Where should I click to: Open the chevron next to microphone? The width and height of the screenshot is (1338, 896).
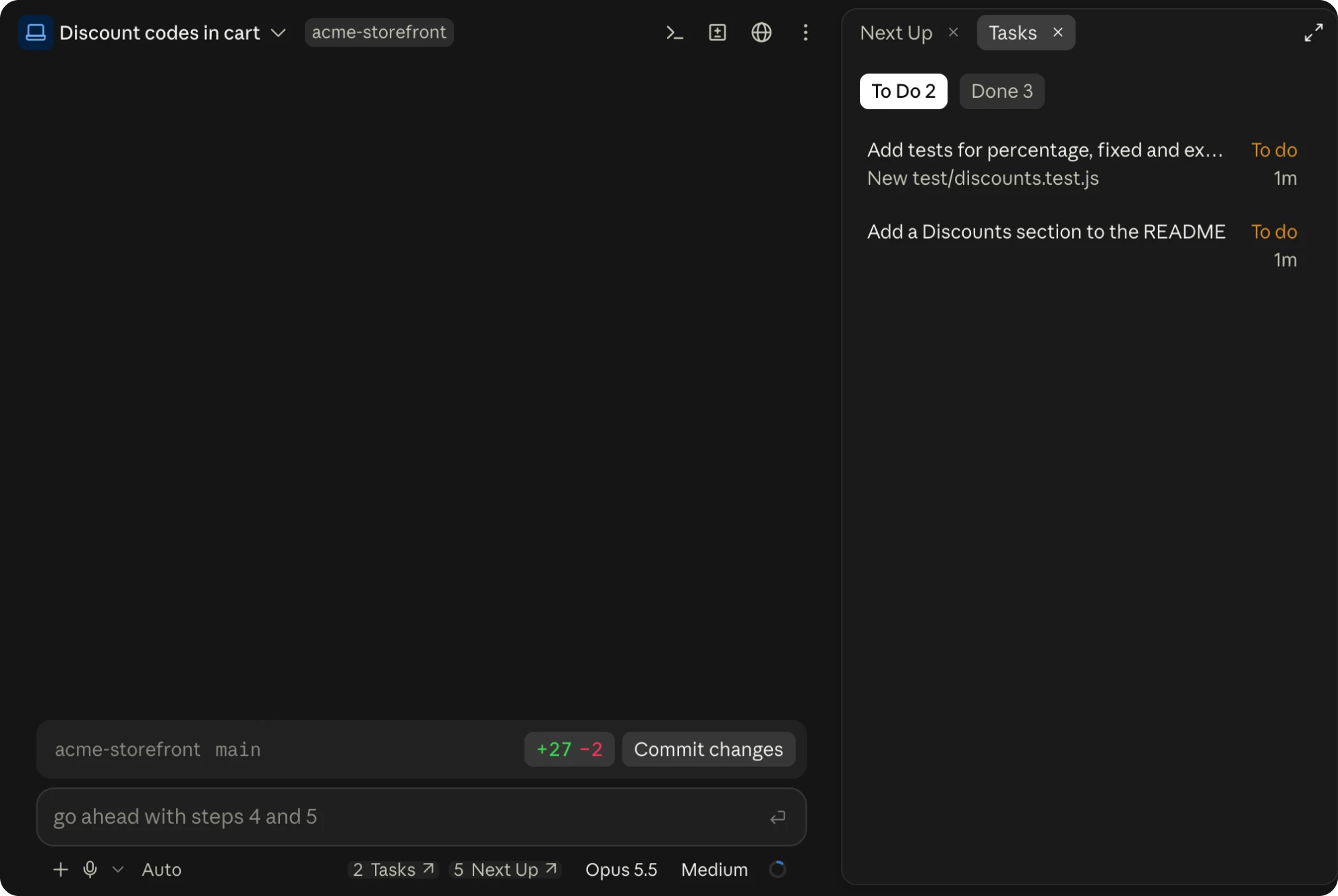pos(118,870)
